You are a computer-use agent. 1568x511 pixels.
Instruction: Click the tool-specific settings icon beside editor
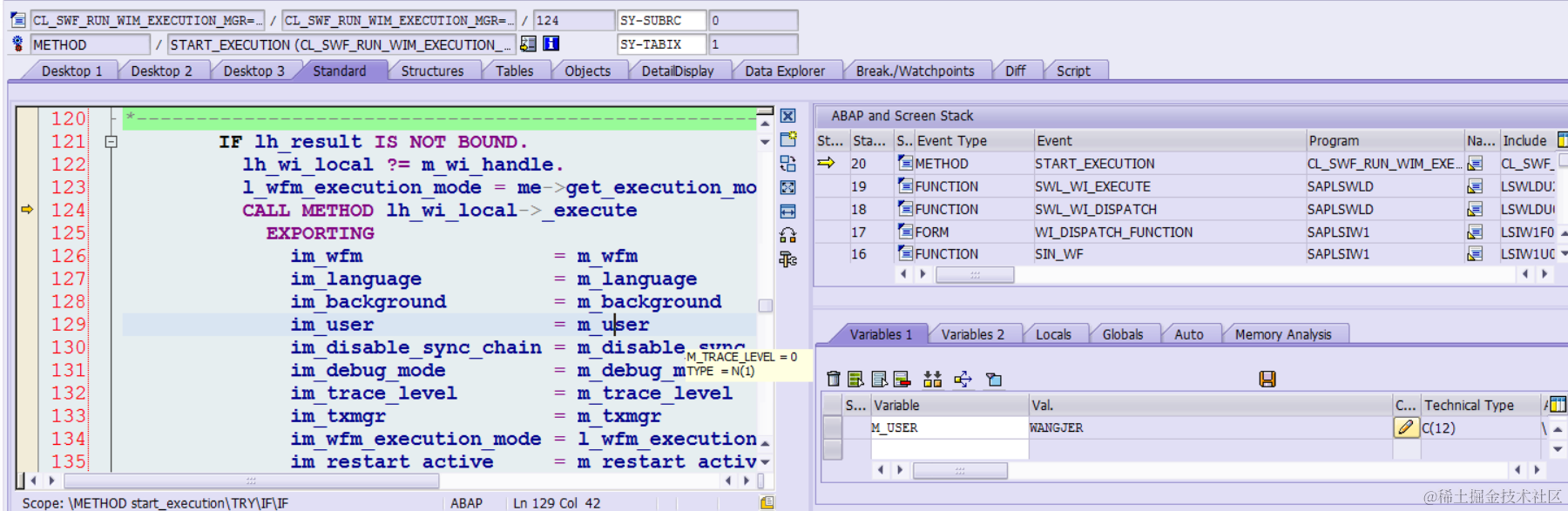click(787, 259)
